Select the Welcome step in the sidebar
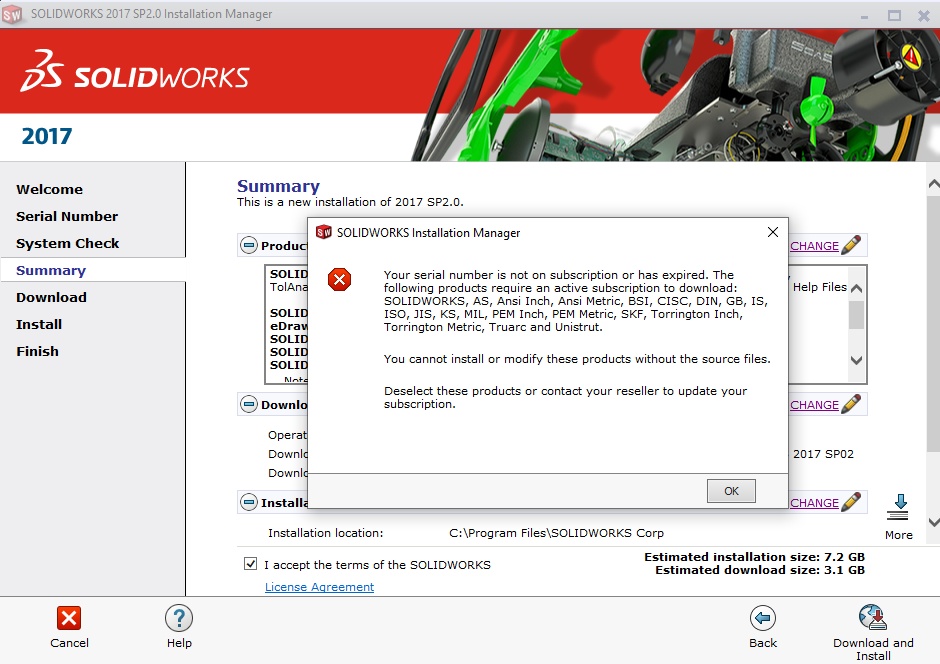The width and height of the screenshot is (940, 664). (x=50, y=189)
